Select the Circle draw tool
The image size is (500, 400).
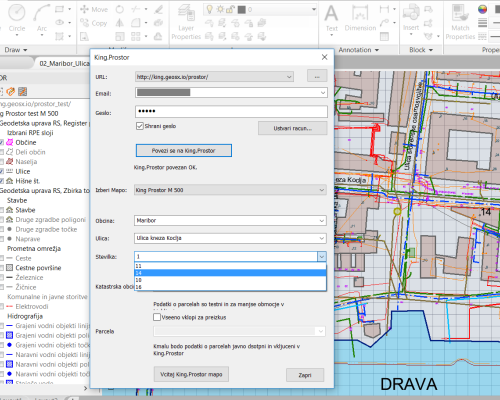17,18
